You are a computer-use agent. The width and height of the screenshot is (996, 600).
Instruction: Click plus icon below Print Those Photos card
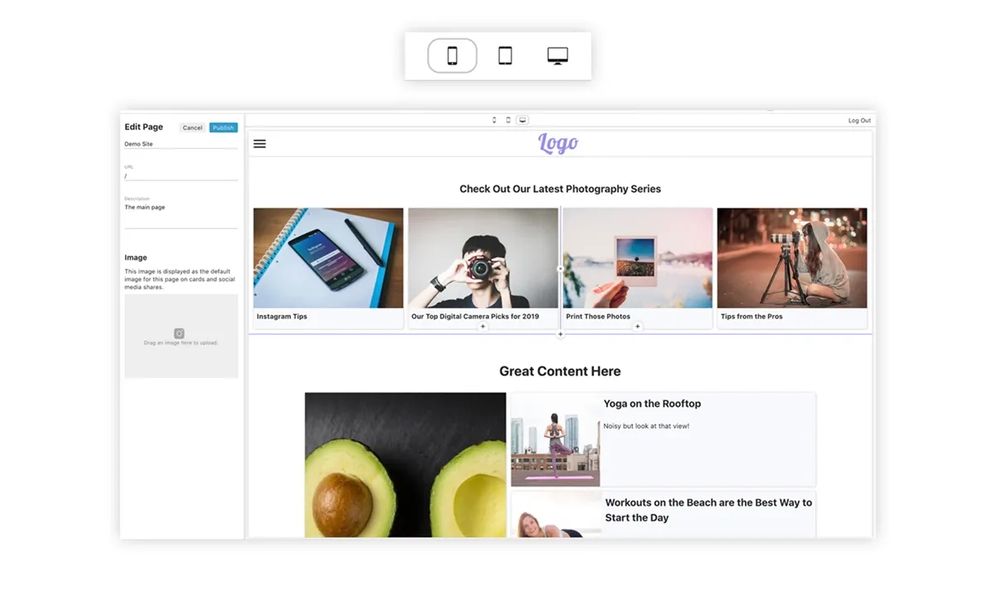[x=638, y=326]
